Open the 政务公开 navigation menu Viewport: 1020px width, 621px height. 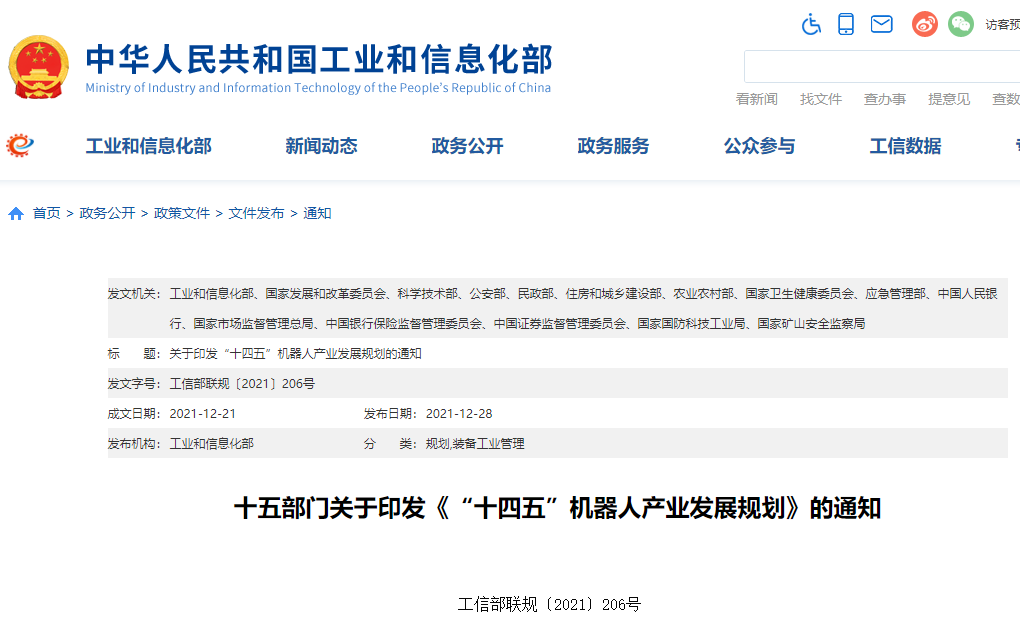pyautogui.click(x=467, y=146)
